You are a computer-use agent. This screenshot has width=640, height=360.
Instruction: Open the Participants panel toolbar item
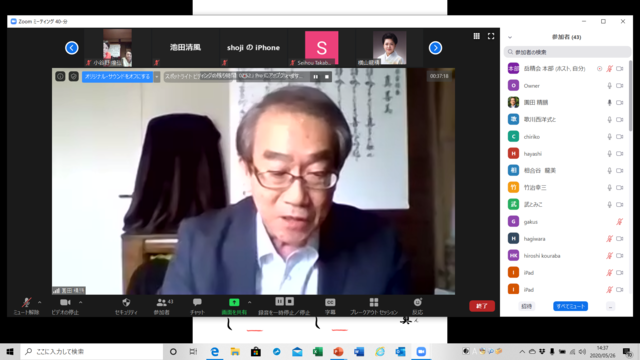(162, 306)
